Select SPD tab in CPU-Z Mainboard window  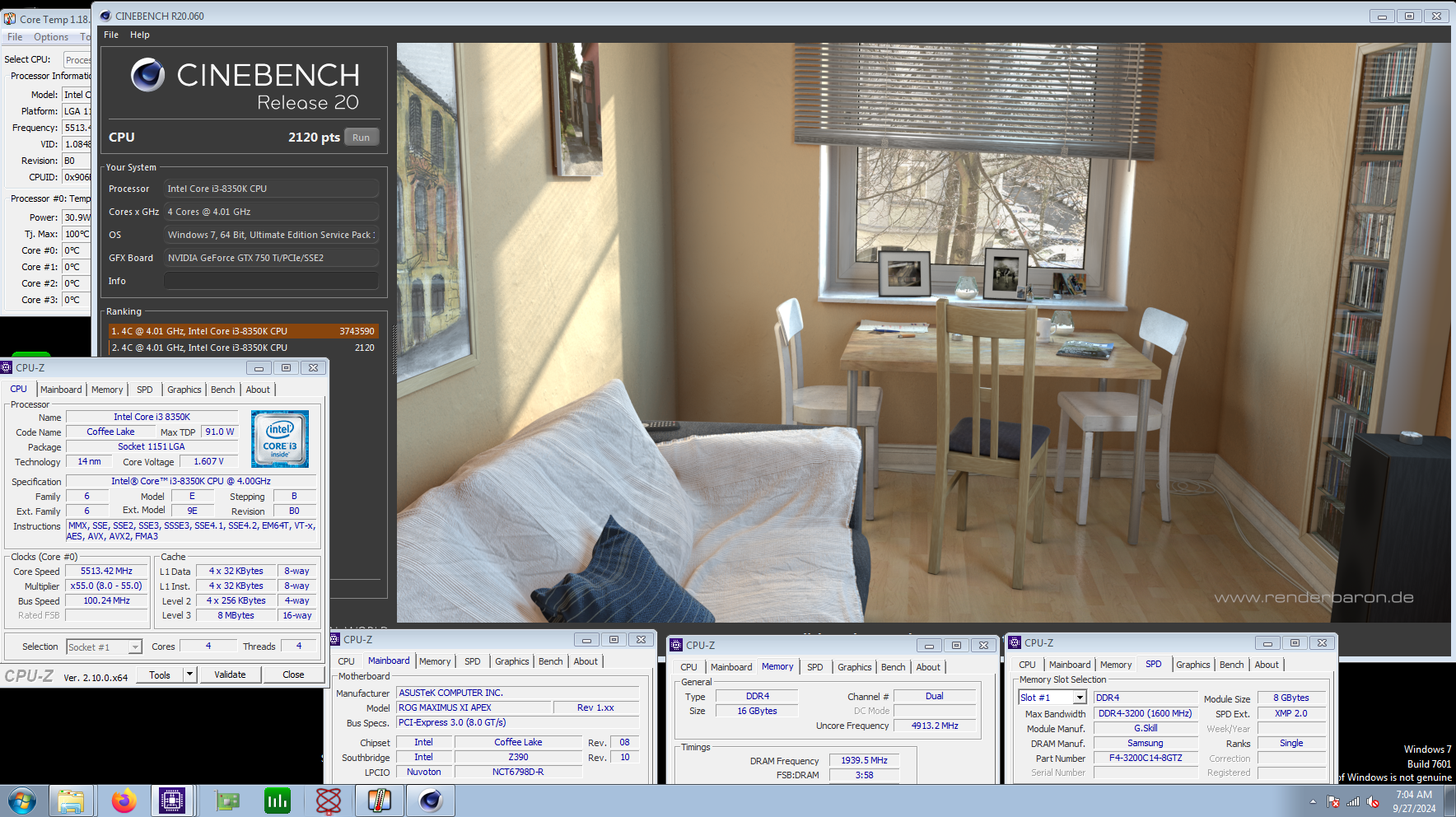point(473,661)
